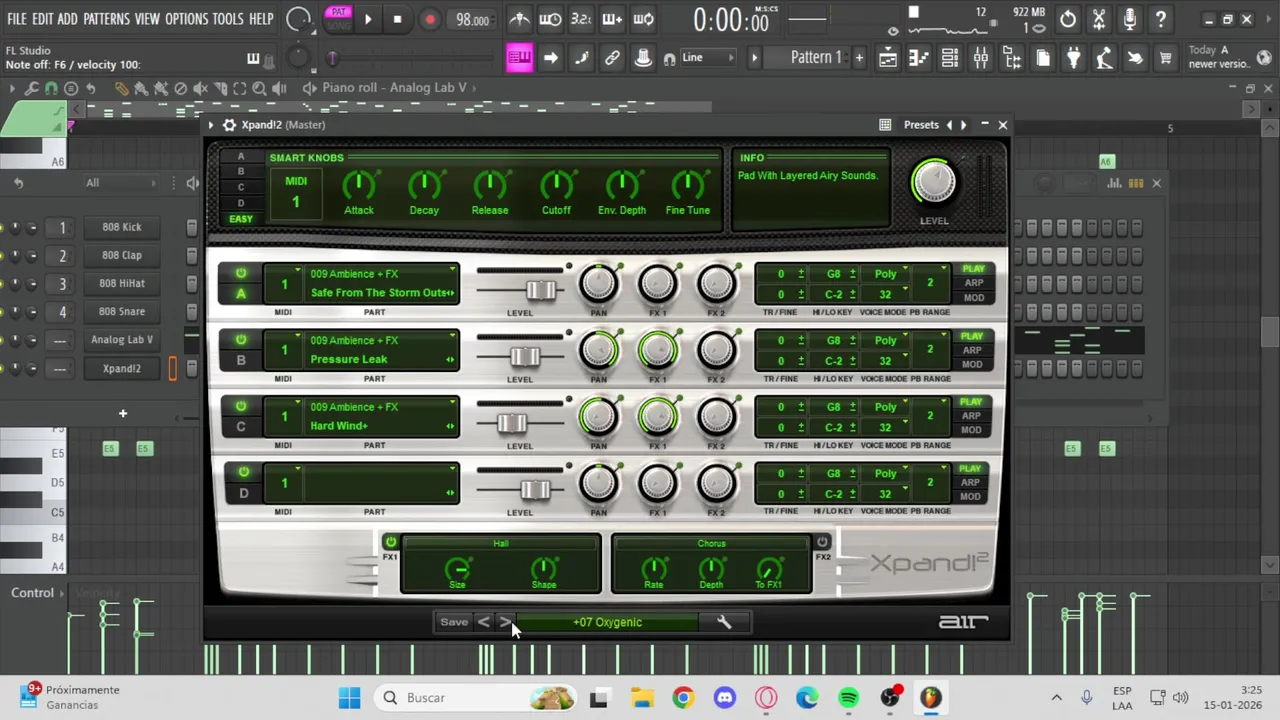
Task: Toggle the piano roll magnet snap icon
Action: (51, 89)
